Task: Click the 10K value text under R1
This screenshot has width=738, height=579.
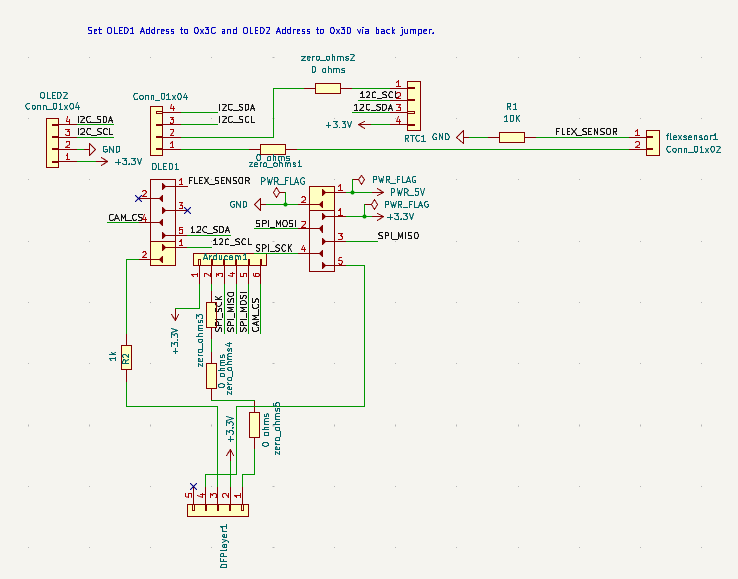Action: (512, 119)
